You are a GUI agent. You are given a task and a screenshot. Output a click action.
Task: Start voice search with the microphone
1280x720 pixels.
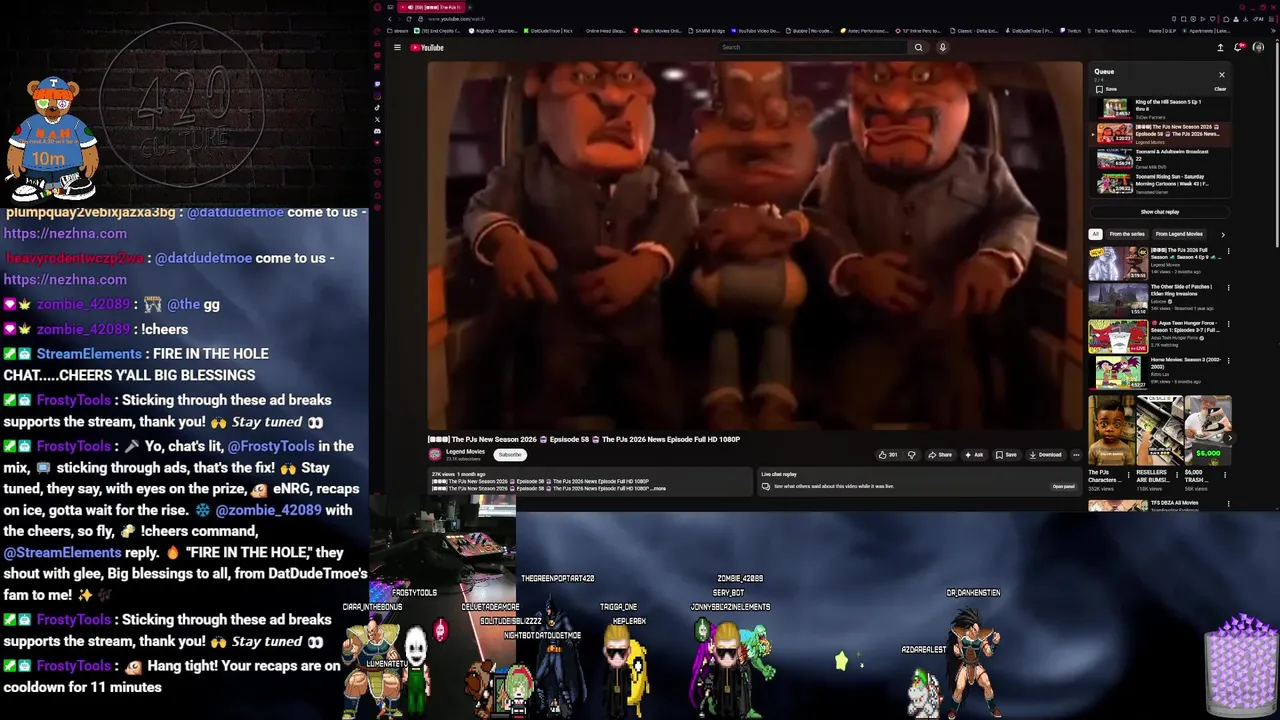pos(942,47)
